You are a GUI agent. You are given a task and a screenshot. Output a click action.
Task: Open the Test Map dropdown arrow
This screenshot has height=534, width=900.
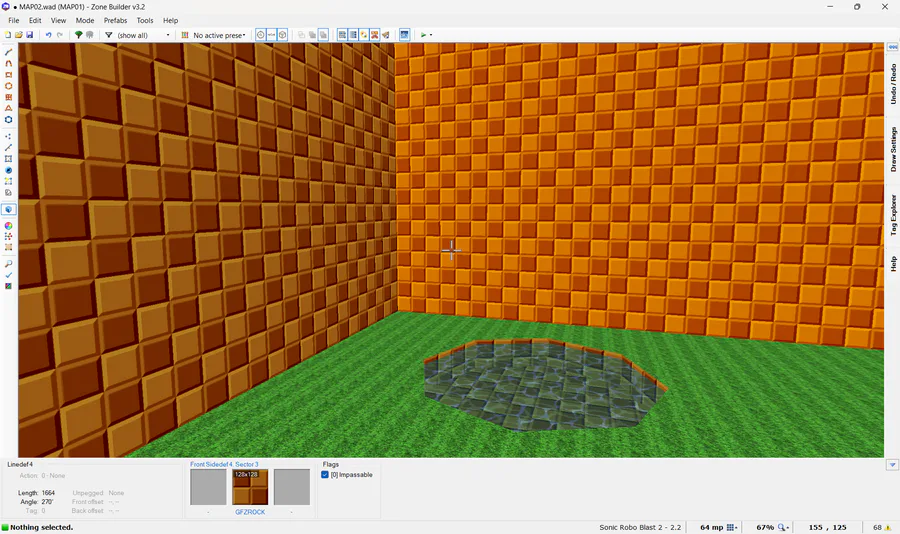pyautogui.click(x=431, y=35)
